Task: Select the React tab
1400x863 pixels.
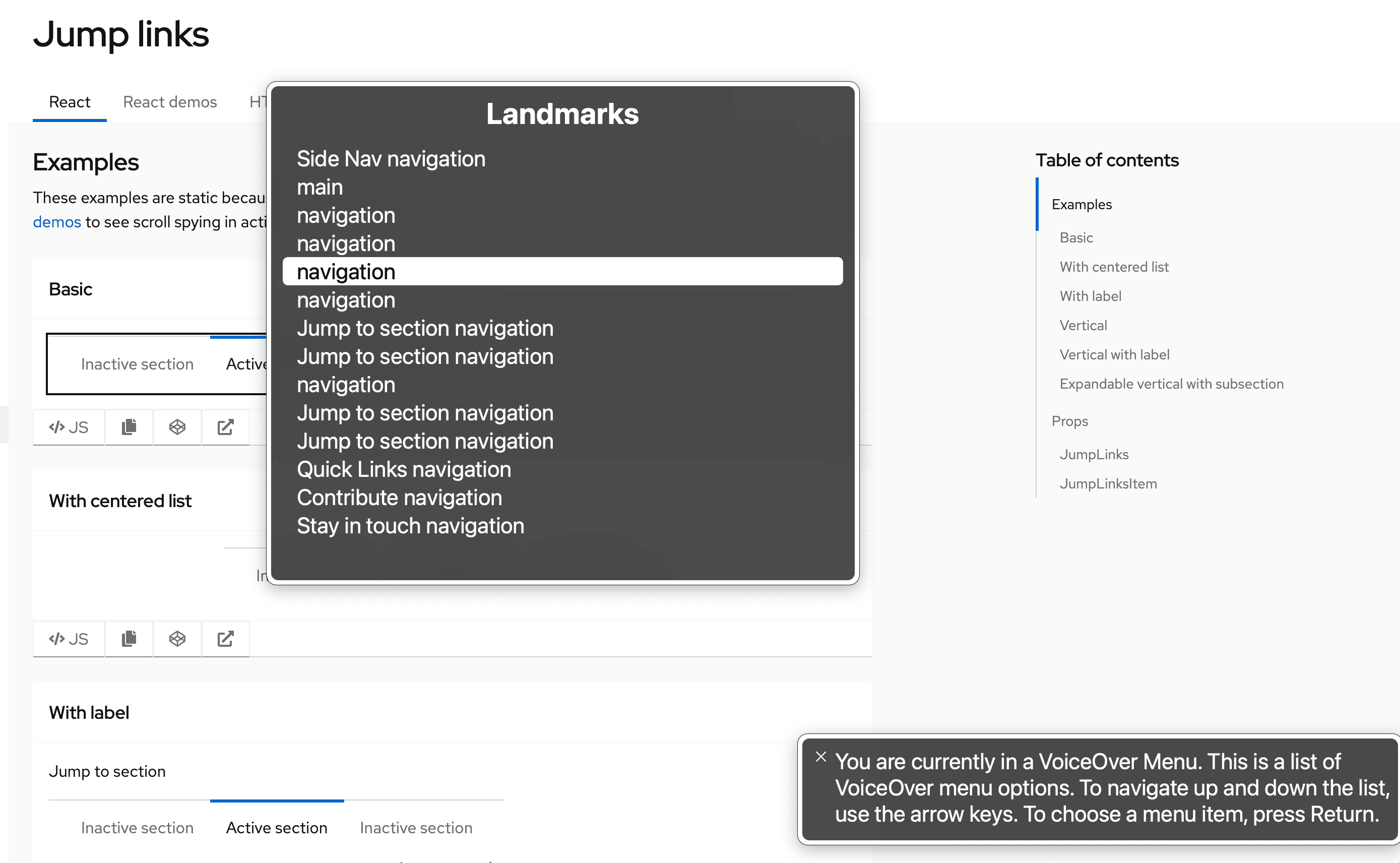Action: 70,101
